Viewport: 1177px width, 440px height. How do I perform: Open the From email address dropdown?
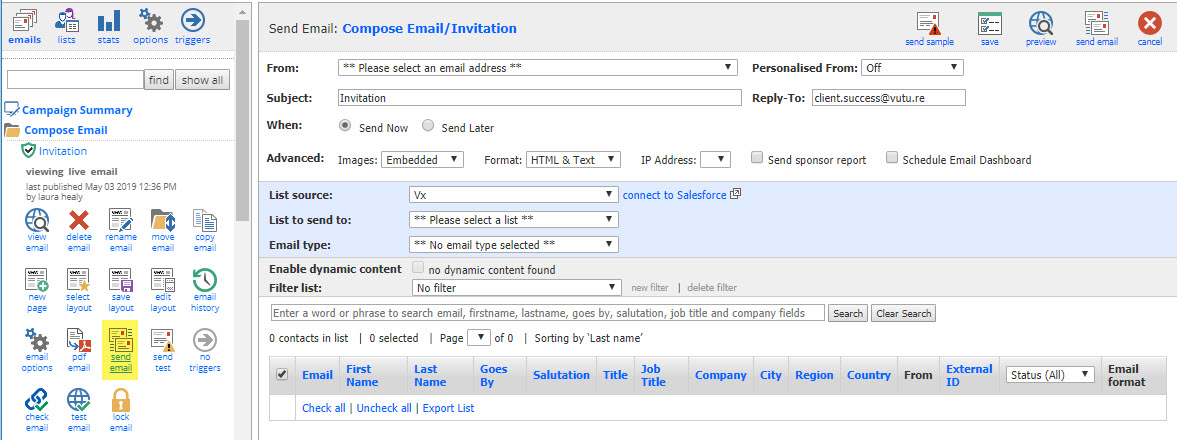pos(537,68)
